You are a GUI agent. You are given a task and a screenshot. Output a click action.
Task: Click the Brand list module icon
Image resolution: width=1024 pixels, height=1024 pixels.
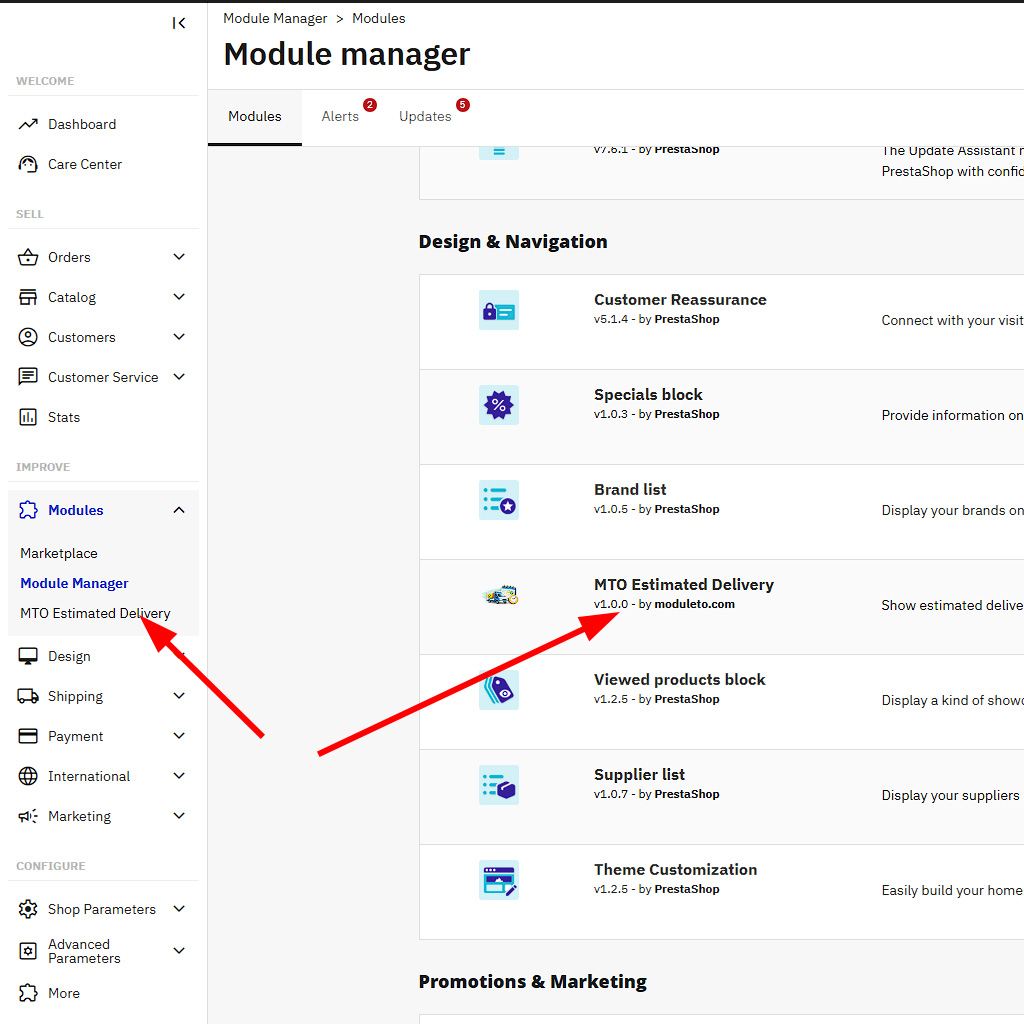click(498, 500)
